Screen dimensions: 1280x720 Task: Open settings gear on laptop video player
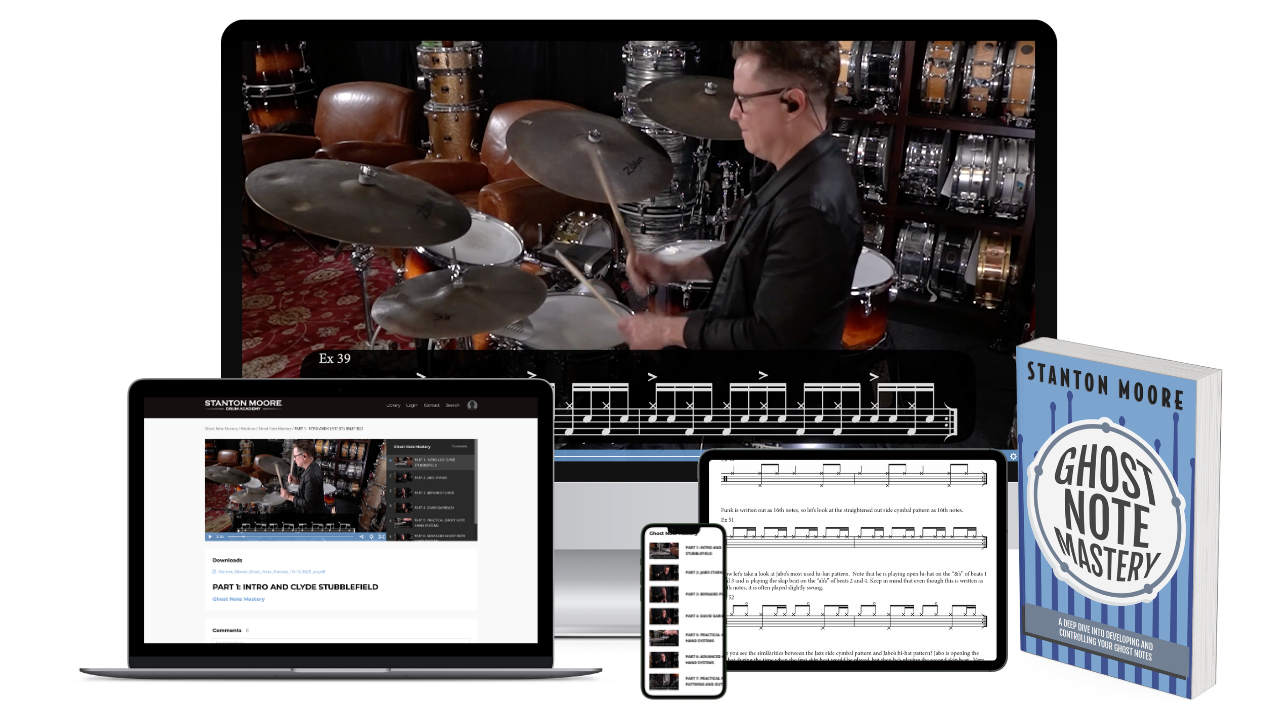[x=371, y=536]
